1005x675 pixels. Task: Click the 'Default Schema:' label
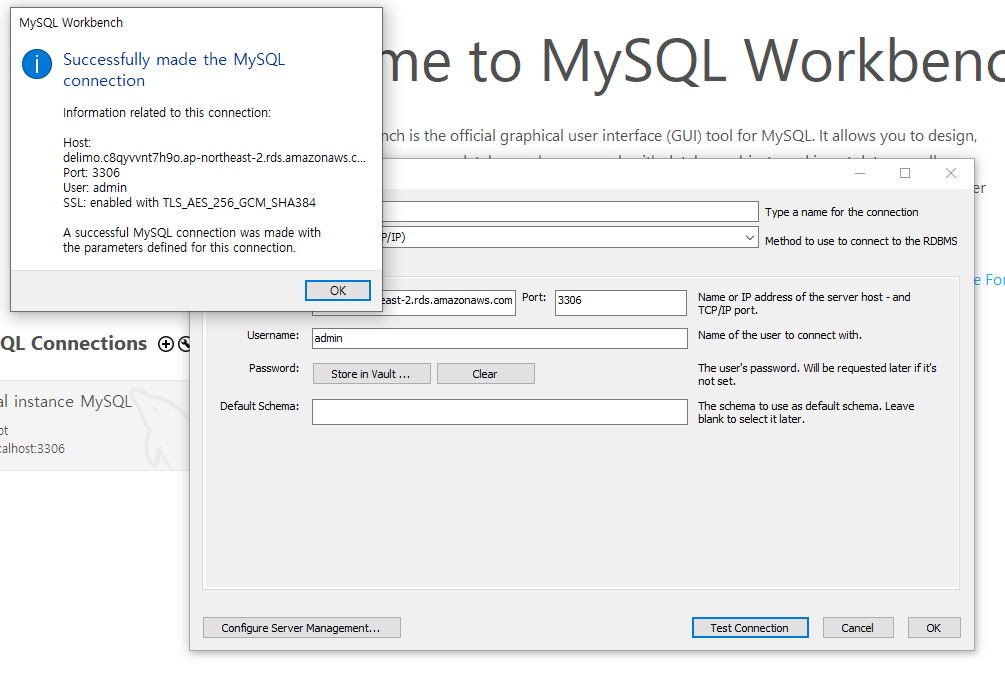point(260,406)
